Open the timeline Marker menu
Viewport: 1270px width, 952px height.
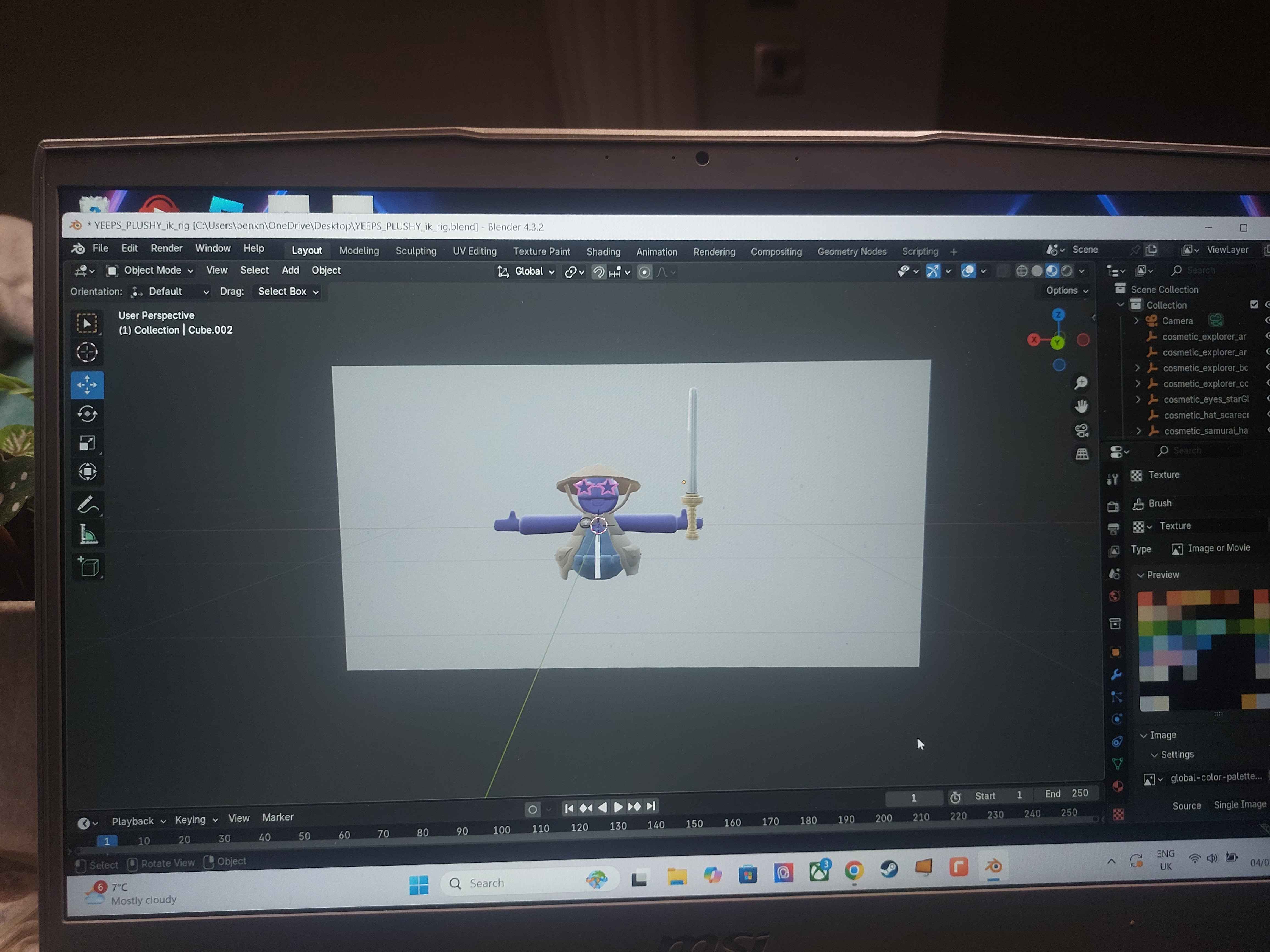pos(278,817)
